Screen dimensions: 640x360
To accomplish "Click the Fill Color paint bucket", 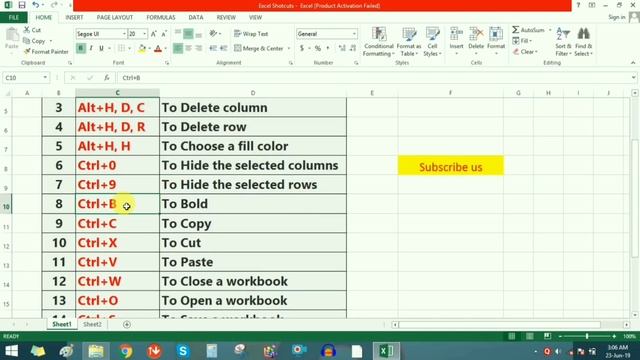I will tap(142, 49).
